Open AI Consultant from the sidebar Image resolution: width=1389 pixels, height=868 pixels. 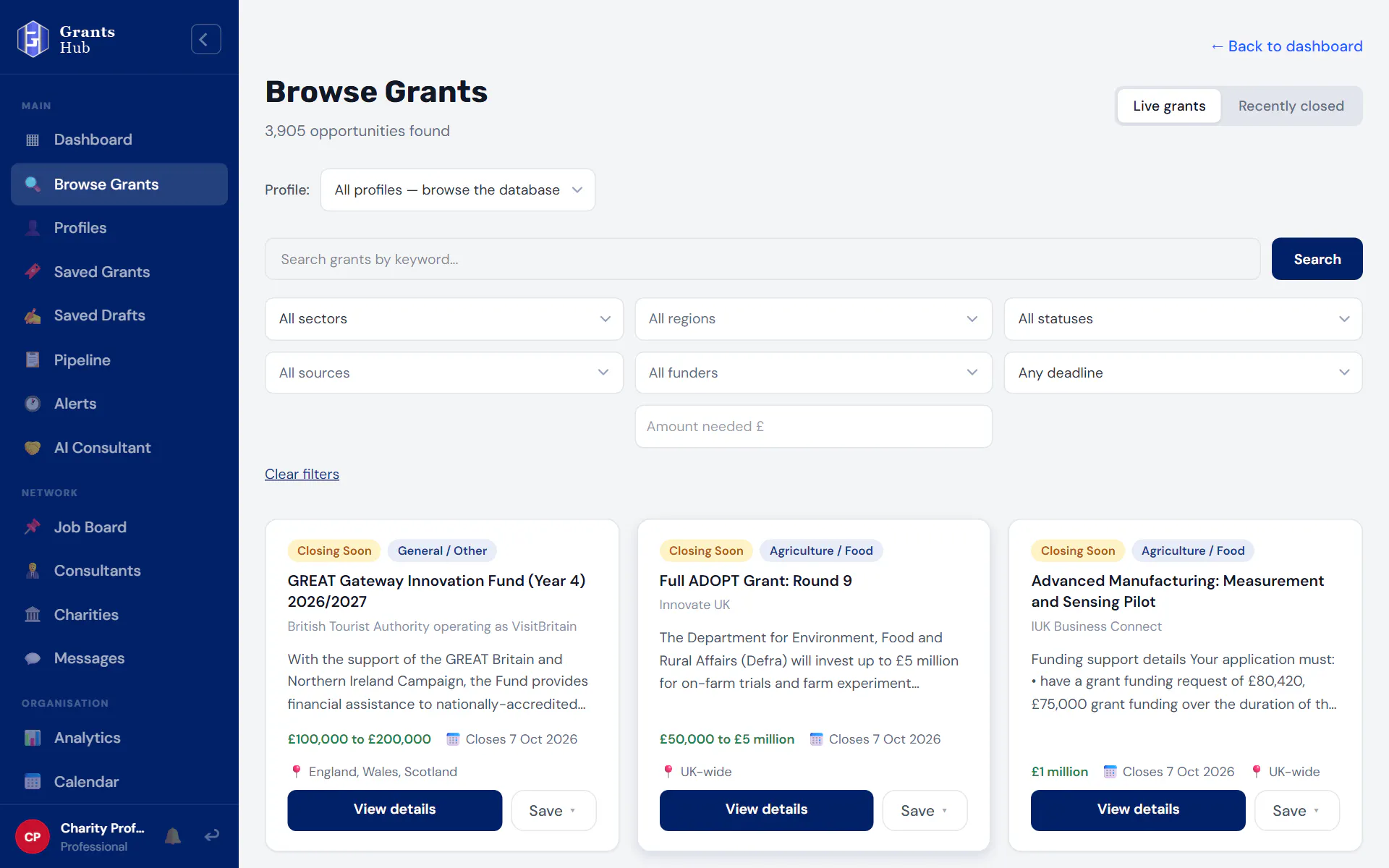coord(119,448)
